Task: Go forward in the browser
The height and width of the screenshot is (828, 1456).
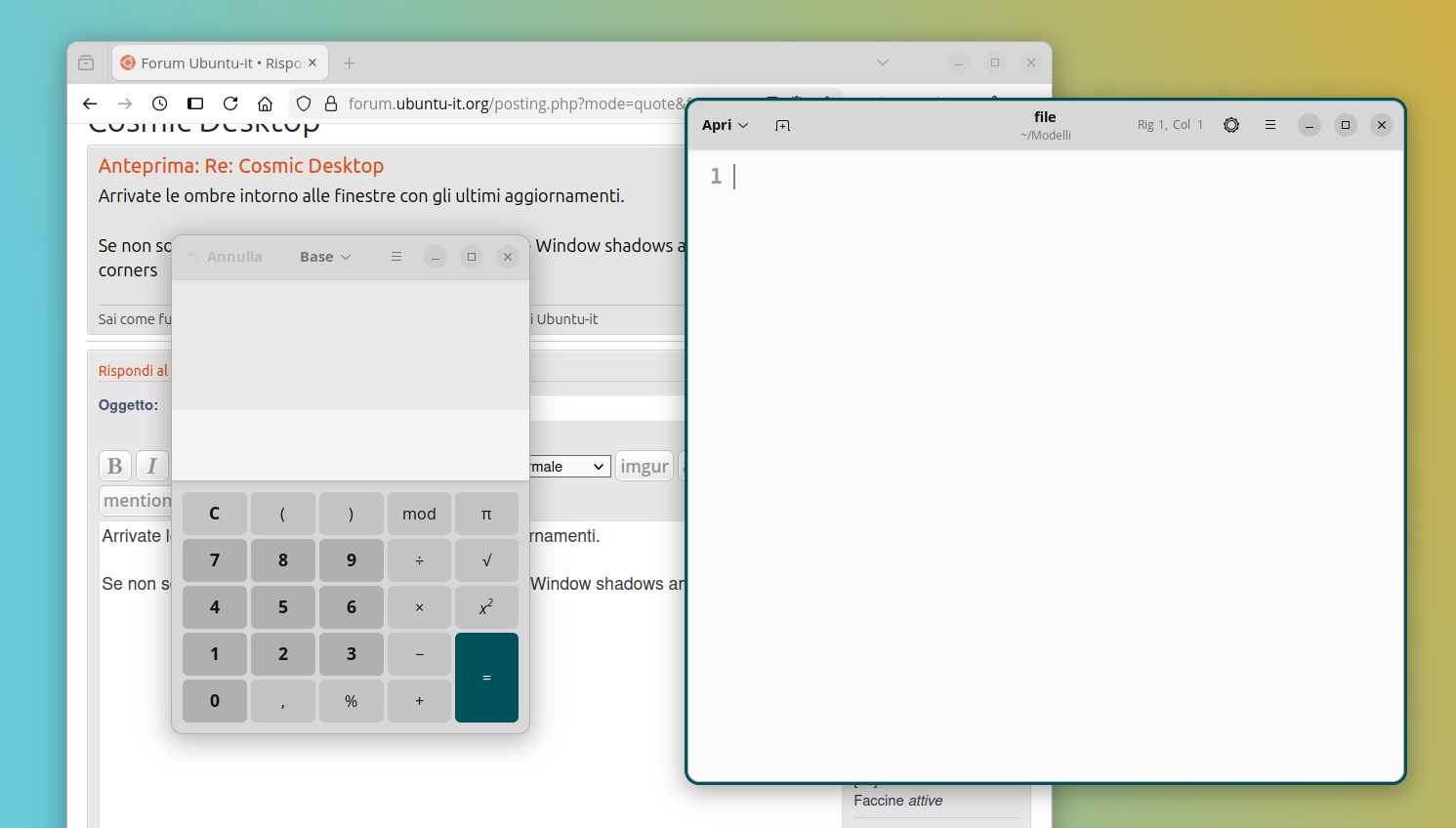Action: pyautogui.click(x=125, y=103)
